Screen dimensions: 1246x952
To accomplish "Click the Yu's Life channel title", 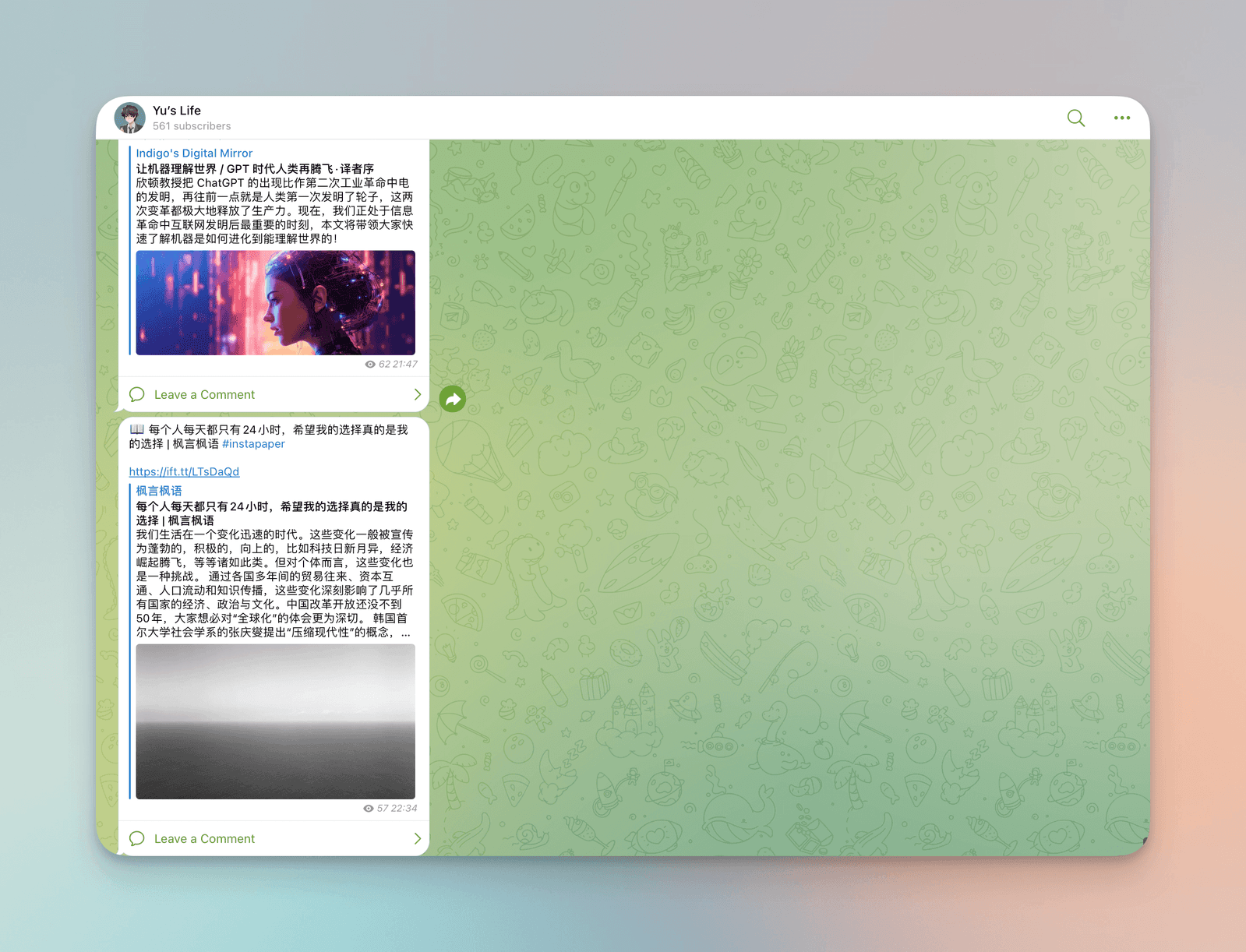I will click(177, 110).
